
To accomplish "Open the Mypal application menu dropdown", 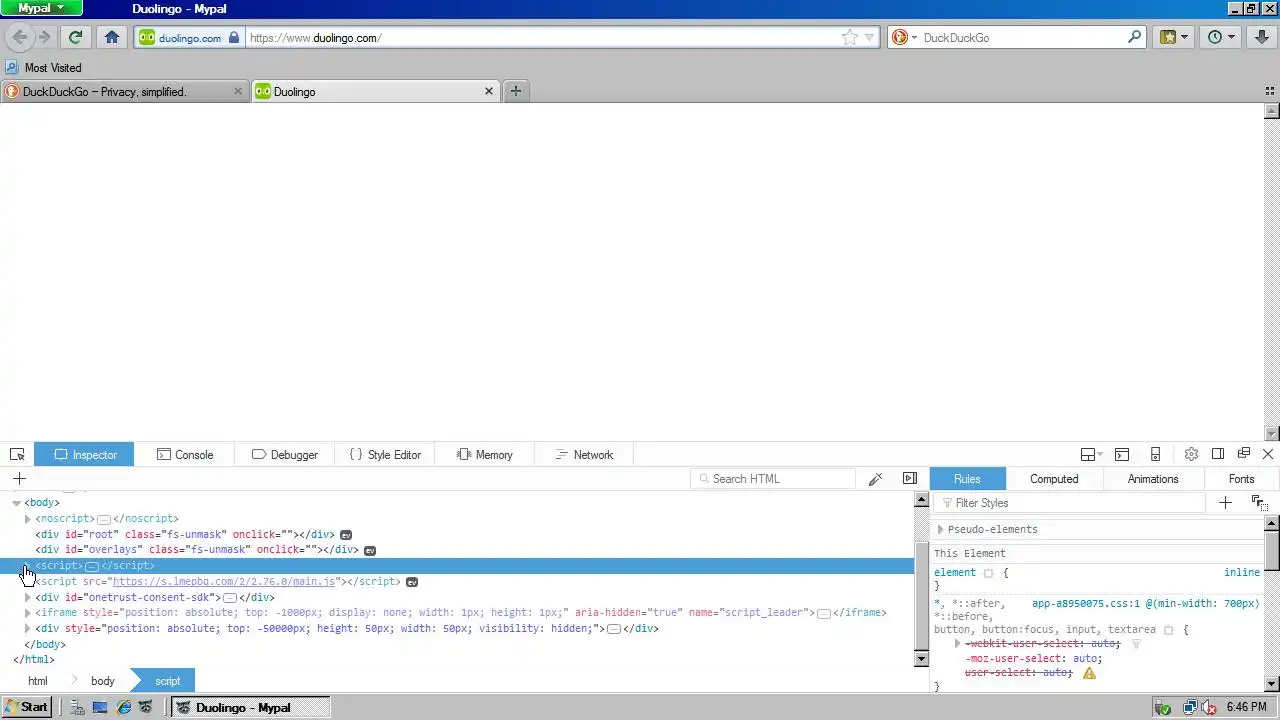I will [41, 8].
